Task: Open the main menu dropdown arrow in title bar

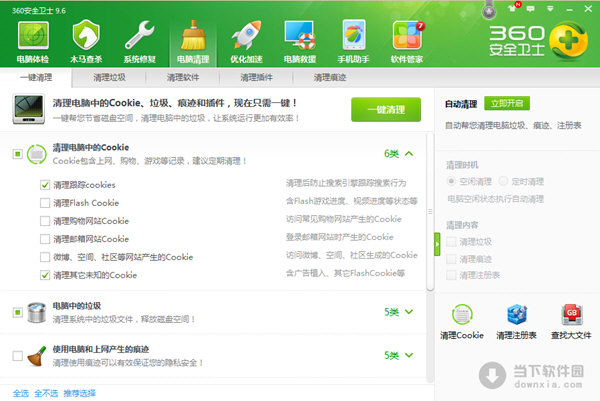Action: [550, 8]
